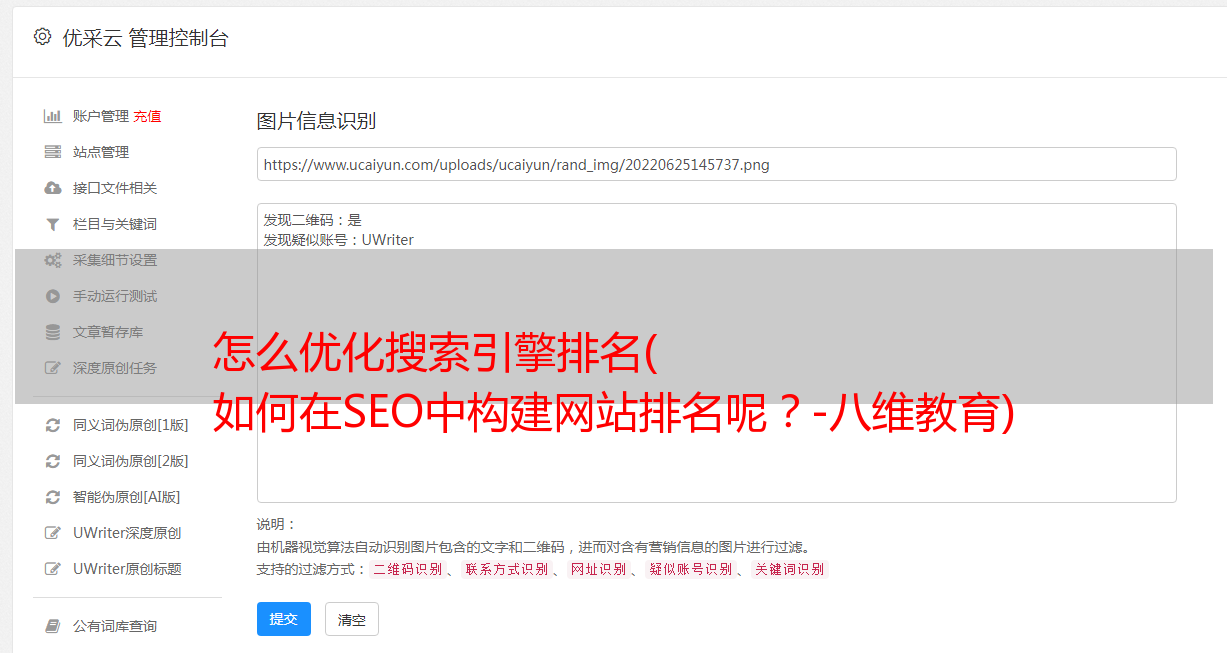Click the refresh icon for 智能伪原创[AI版]
The image size is (1227, 653).
tap(53, 497)
